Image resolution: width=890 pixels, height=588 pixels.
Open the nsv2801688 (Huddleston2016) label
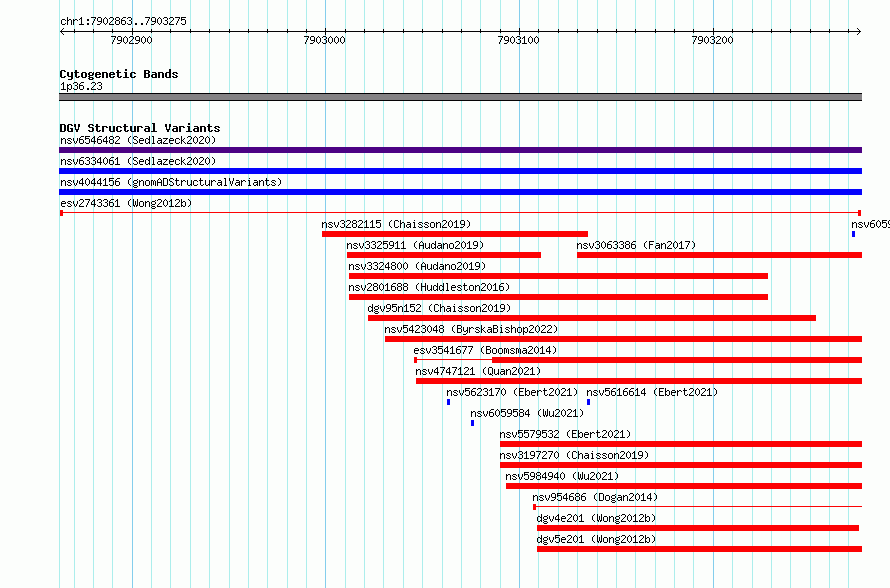429,287
